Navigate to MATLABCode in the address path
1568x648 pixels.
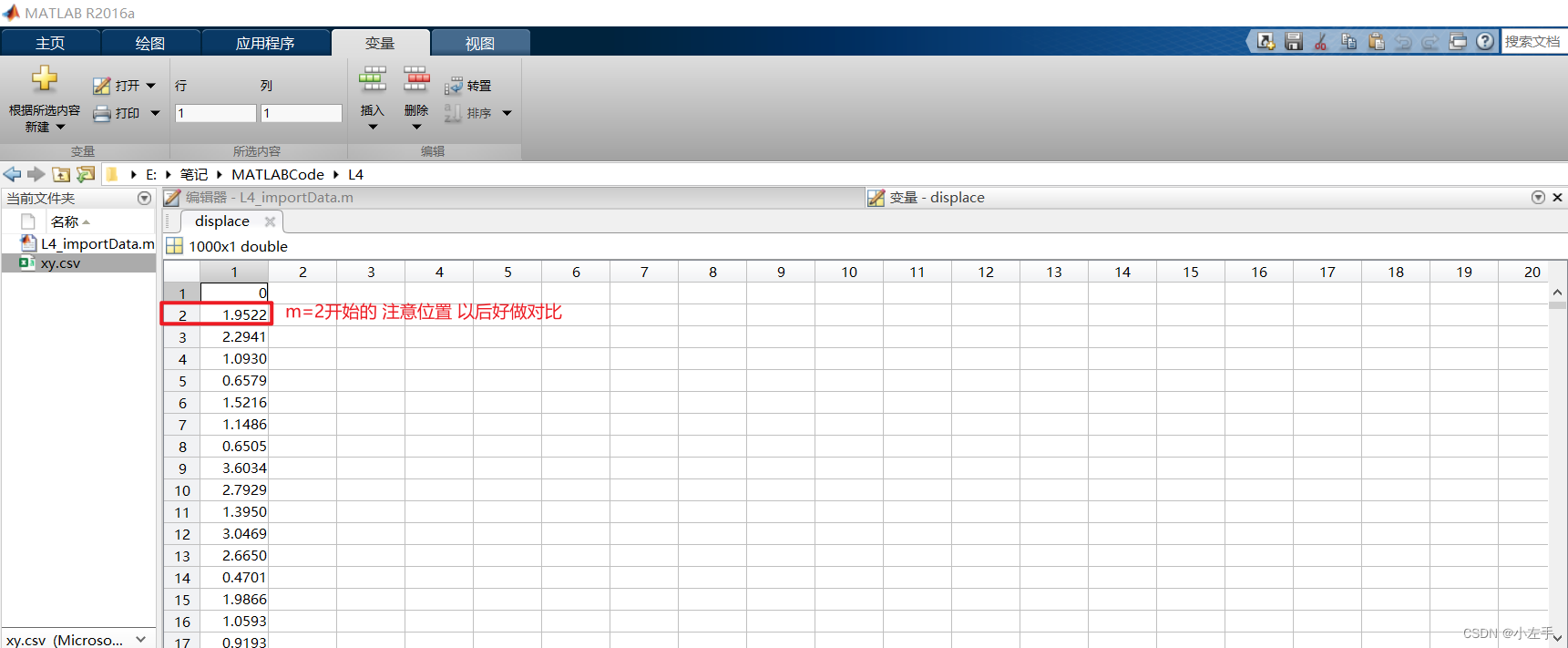point(277,174)
